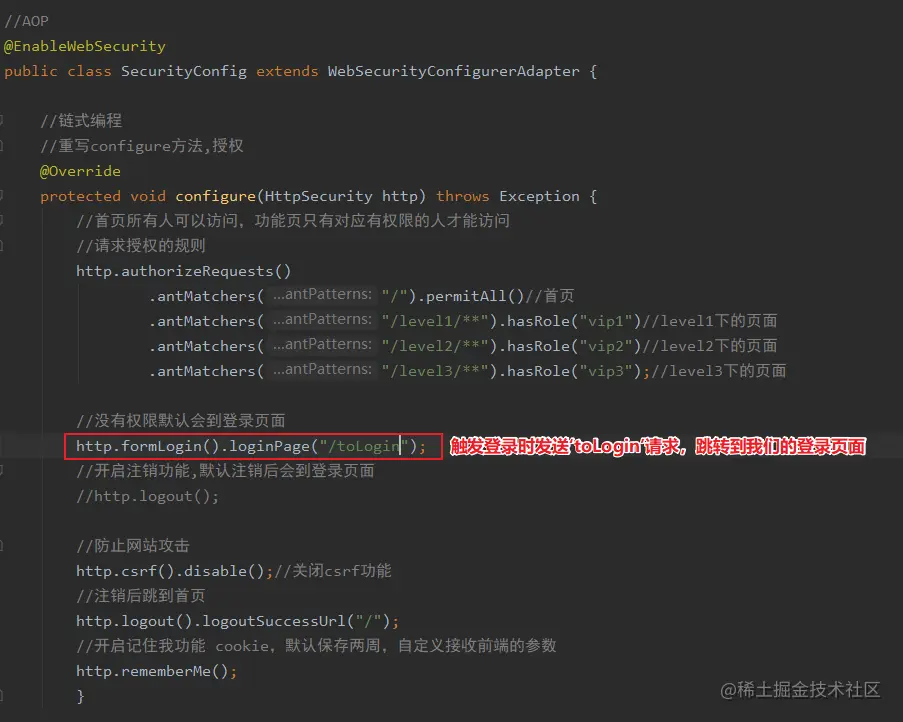Click antPatterns hint on the level2 line
The height and width of the screenshot is (722, 903).
pyautogui.click(x=322, y=345)
